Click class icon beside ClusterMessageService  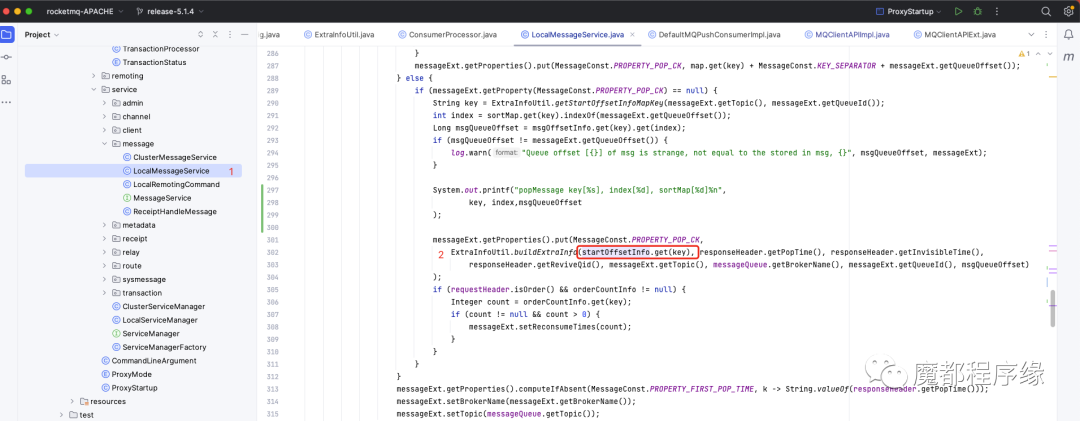127,157
